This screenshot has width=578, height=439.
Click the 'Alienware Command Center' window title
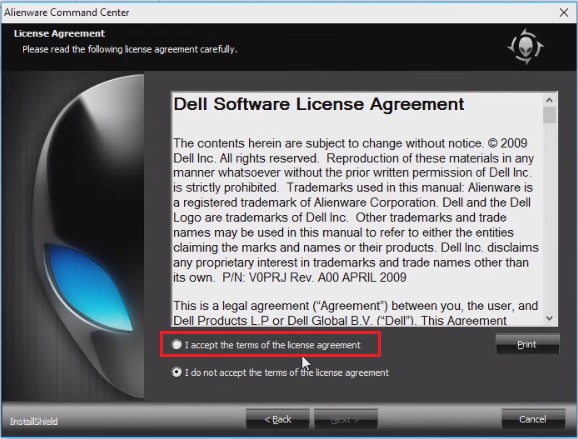pos(67,13)
